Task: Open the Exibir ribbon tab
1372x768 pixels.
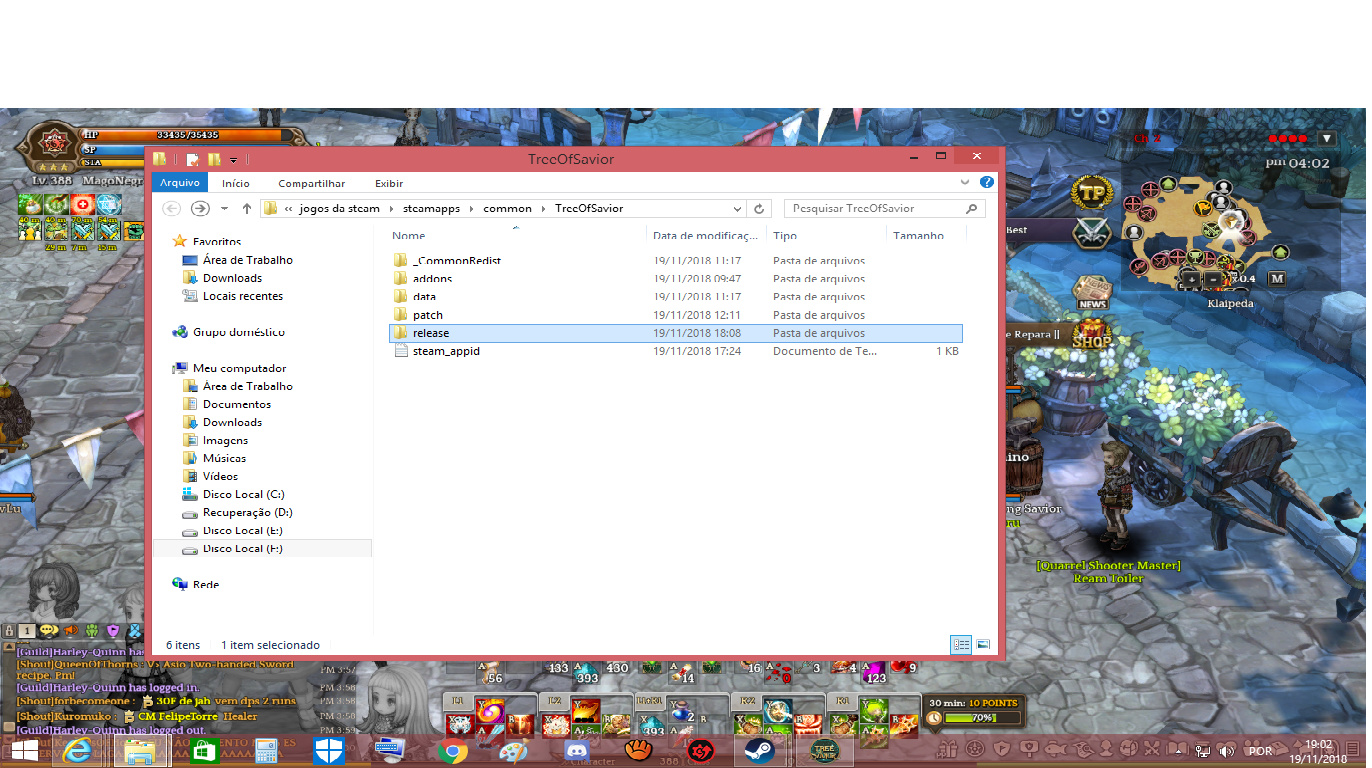Action: [x=389, y=183]
